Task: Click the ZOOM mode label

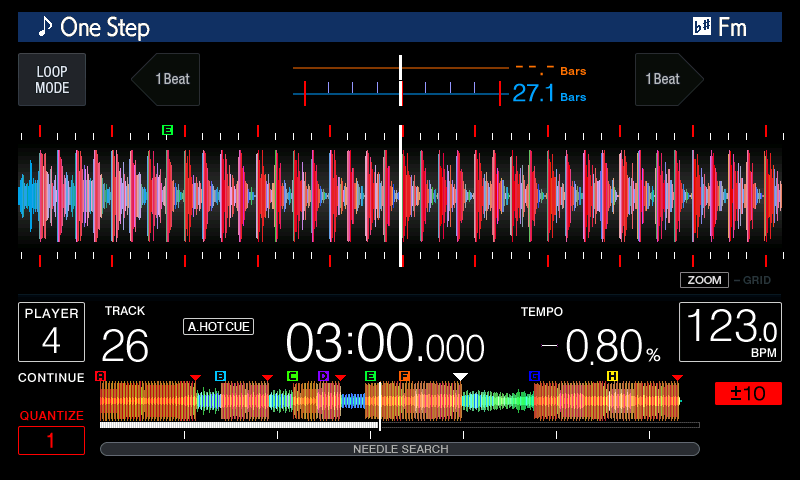Action: [704, 280]
